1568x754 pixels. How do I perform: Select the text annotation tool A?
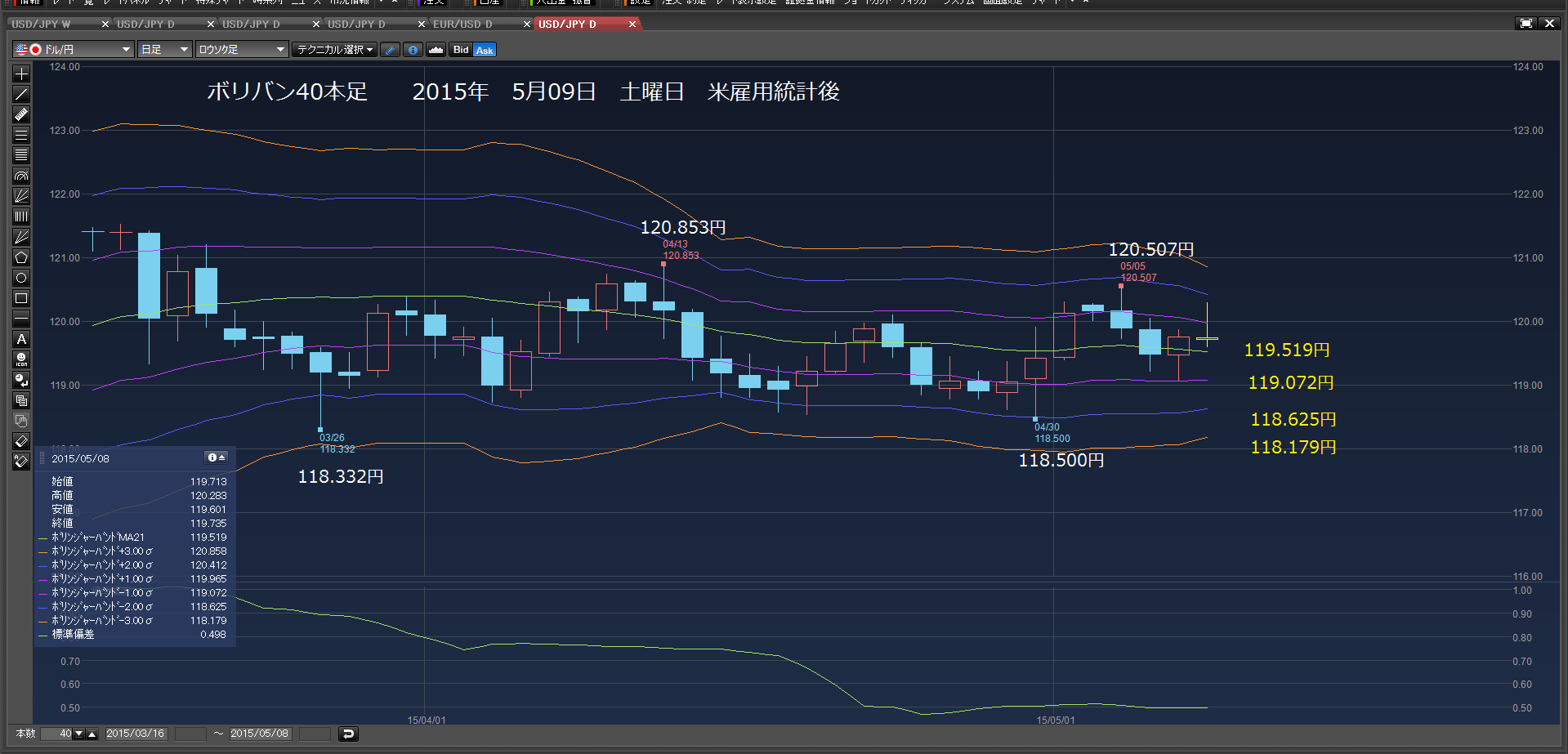point(21,339)
